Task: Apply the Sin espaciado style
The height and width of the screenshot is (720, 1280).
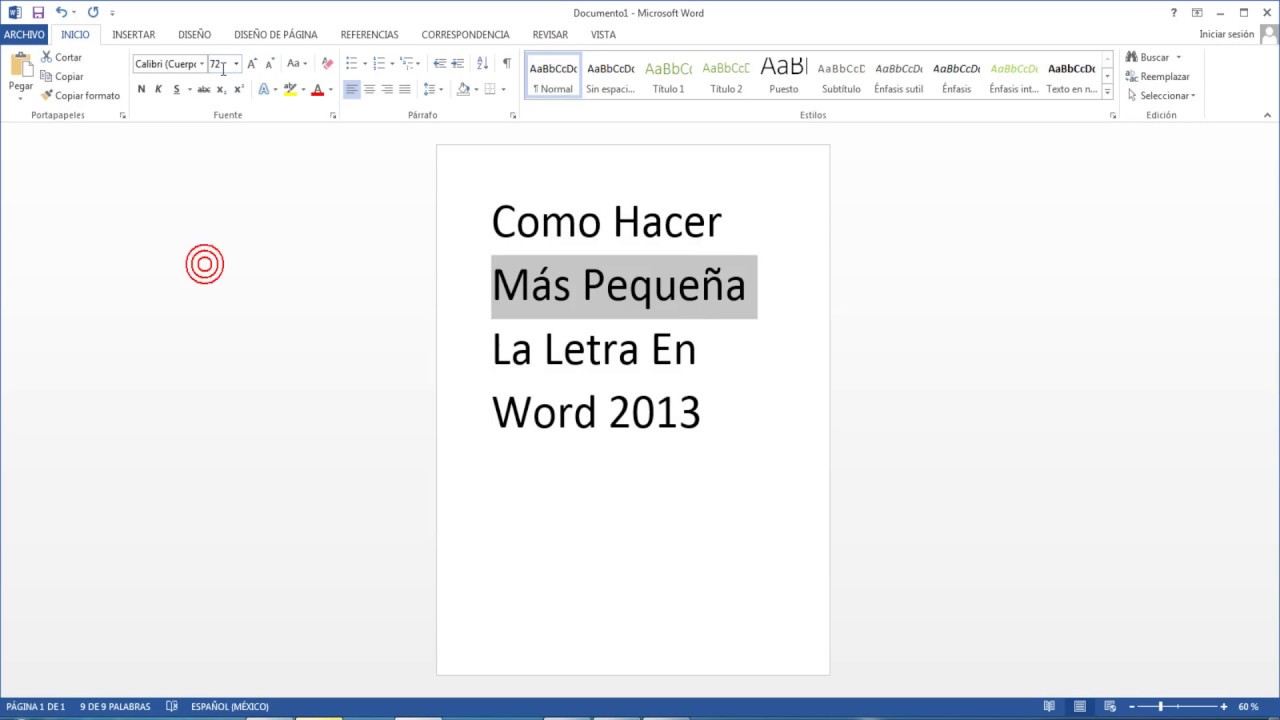Action: (x=610, y=76)
